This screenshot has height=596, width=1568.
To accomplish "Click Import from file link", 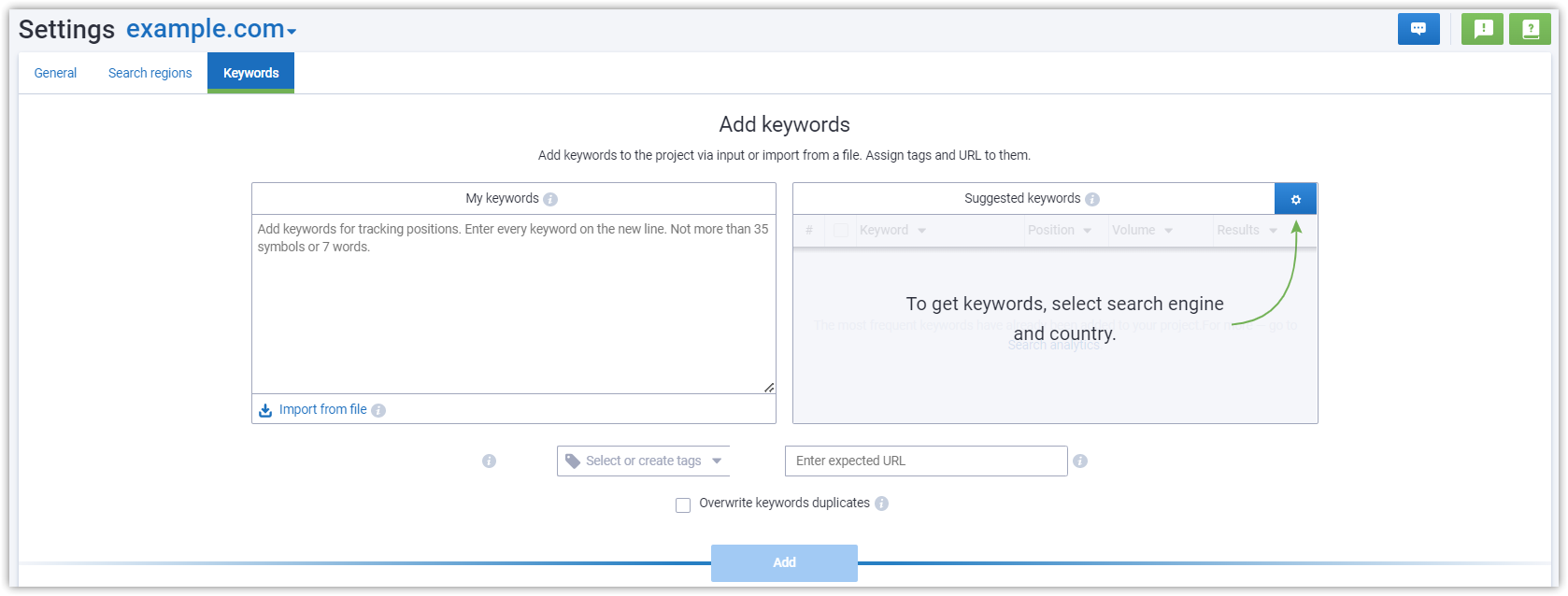I will [322, 409].
